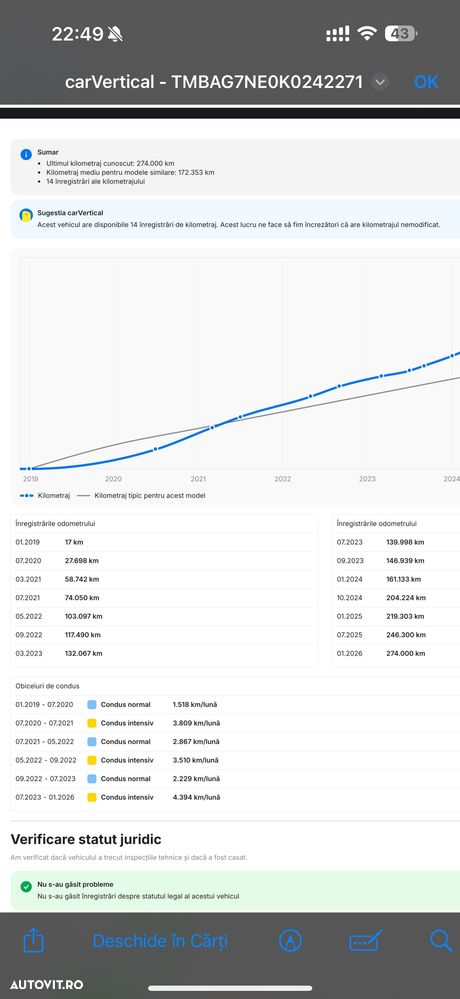This screenshot has height=999, width=460.
Task: Tap the 22:49 clock in status bar
Action: [x=77, y=34]
